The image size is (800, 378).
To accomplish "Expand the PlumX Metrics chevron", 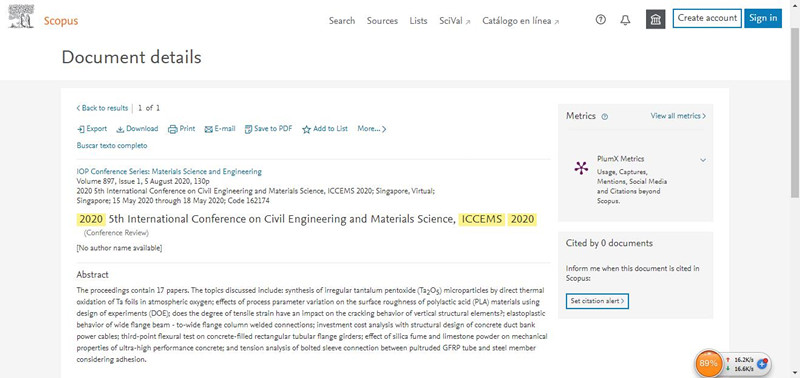I will tap(703, 160).
